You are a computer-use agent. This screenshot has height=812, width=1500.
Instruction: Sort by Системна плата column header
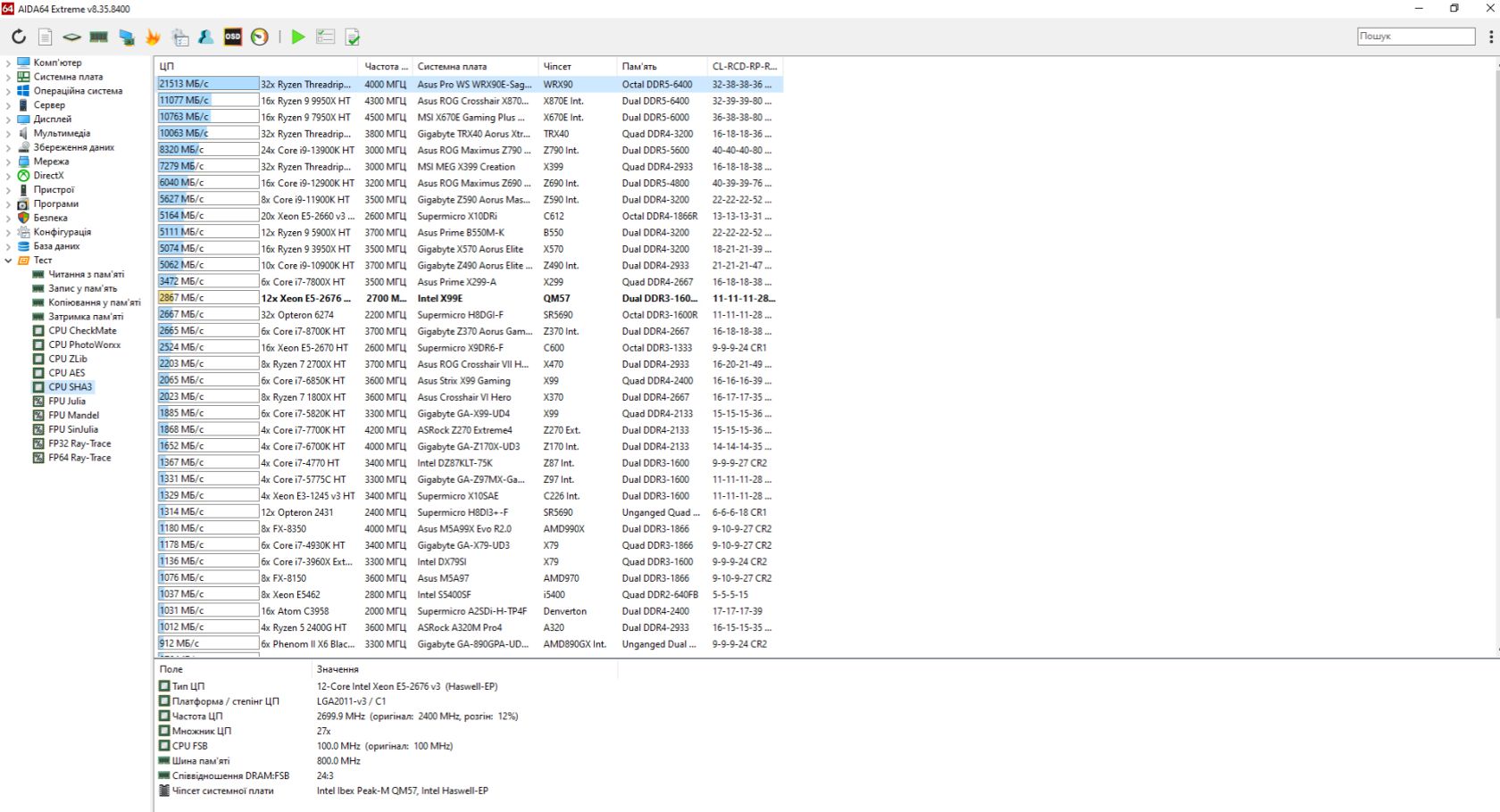476,66
